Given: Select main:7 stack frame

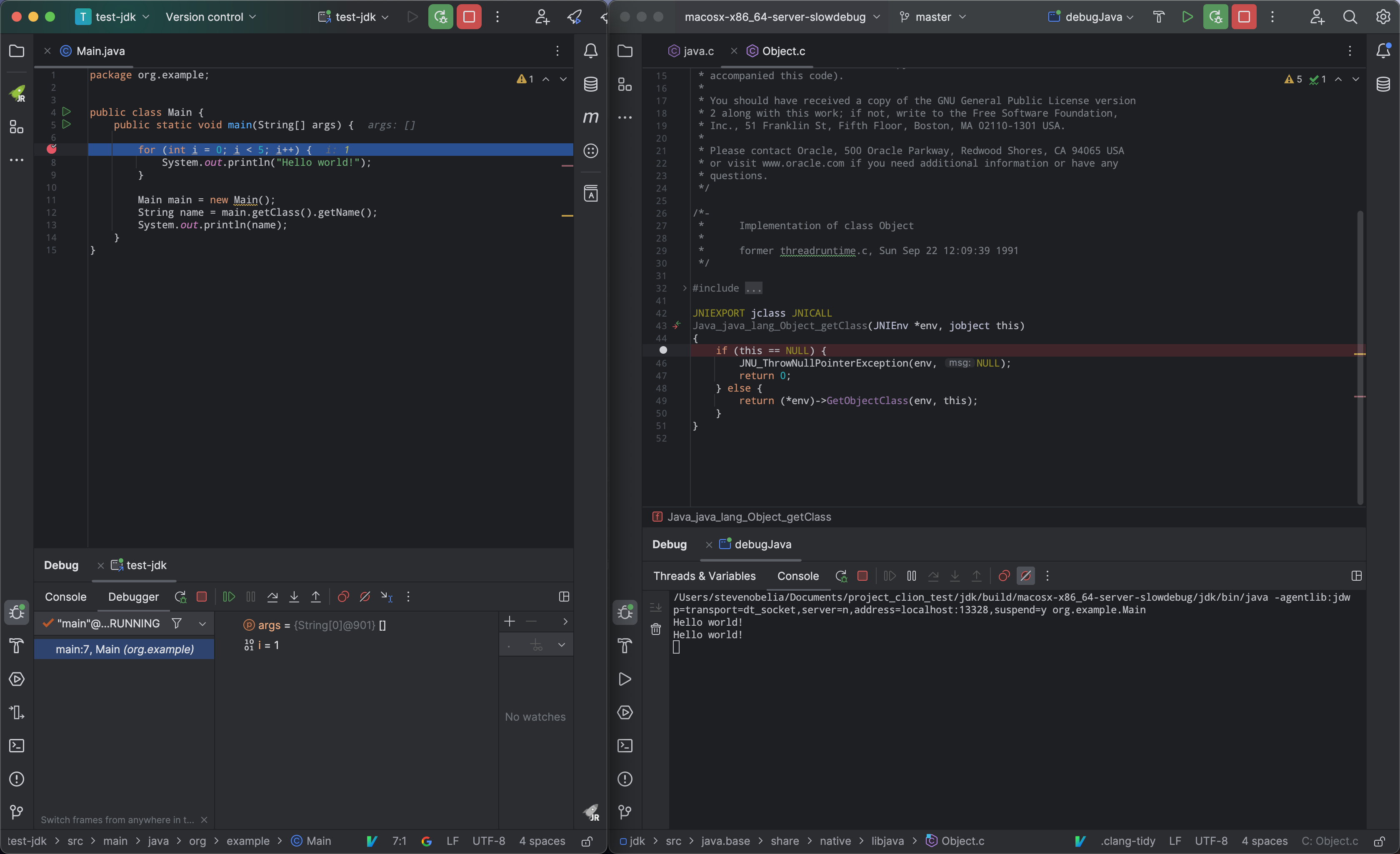Looking at the screenshot, I should pyautogui.click(x=125, y=649).
